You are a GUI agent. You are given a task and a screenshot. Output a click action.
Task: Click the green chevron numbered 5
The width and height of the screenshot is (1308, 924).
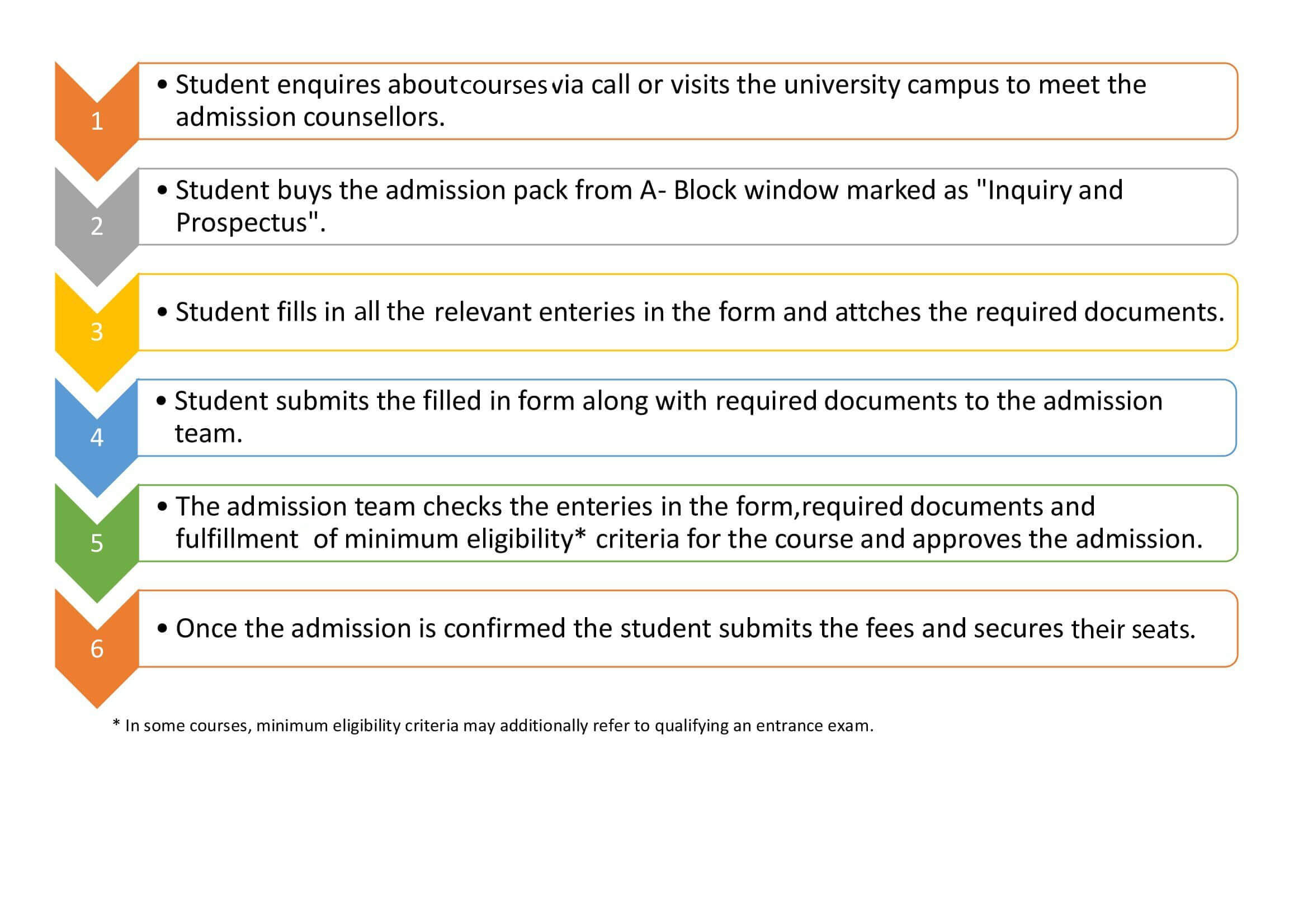pyautogui.click(x=97, y=543)
